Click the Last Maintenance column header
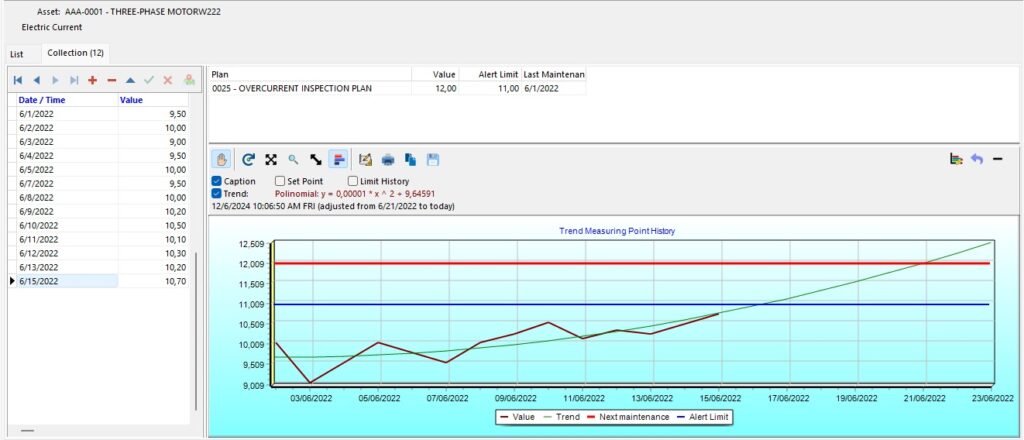Image resolution: width=1024 pixels, height=440 pixels. pyautogui.click(x=554, y=74)
